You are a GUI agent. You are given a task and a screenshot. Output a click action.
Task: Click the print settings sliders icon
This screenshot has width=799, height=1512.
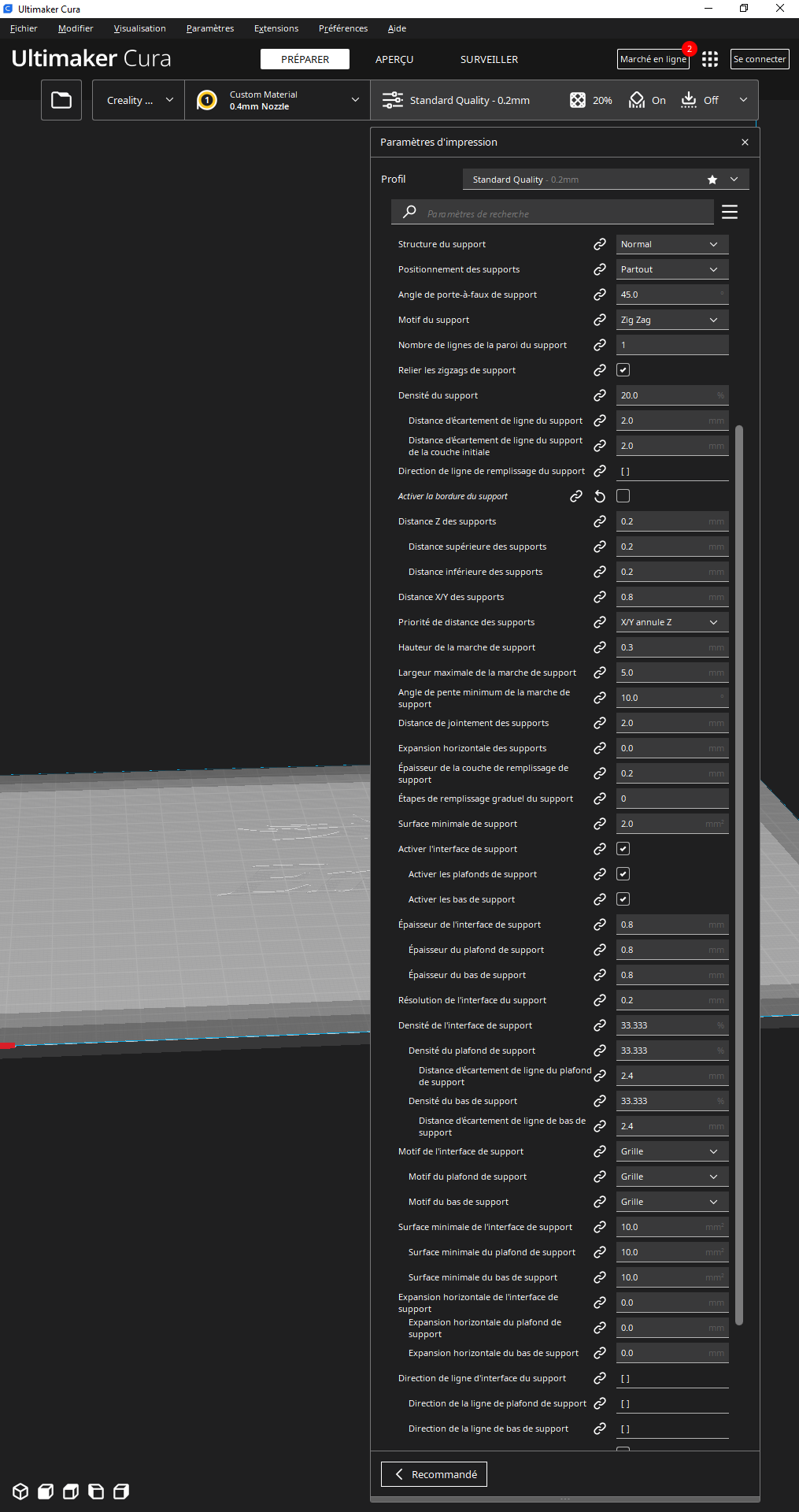click(x=392, y=100)
